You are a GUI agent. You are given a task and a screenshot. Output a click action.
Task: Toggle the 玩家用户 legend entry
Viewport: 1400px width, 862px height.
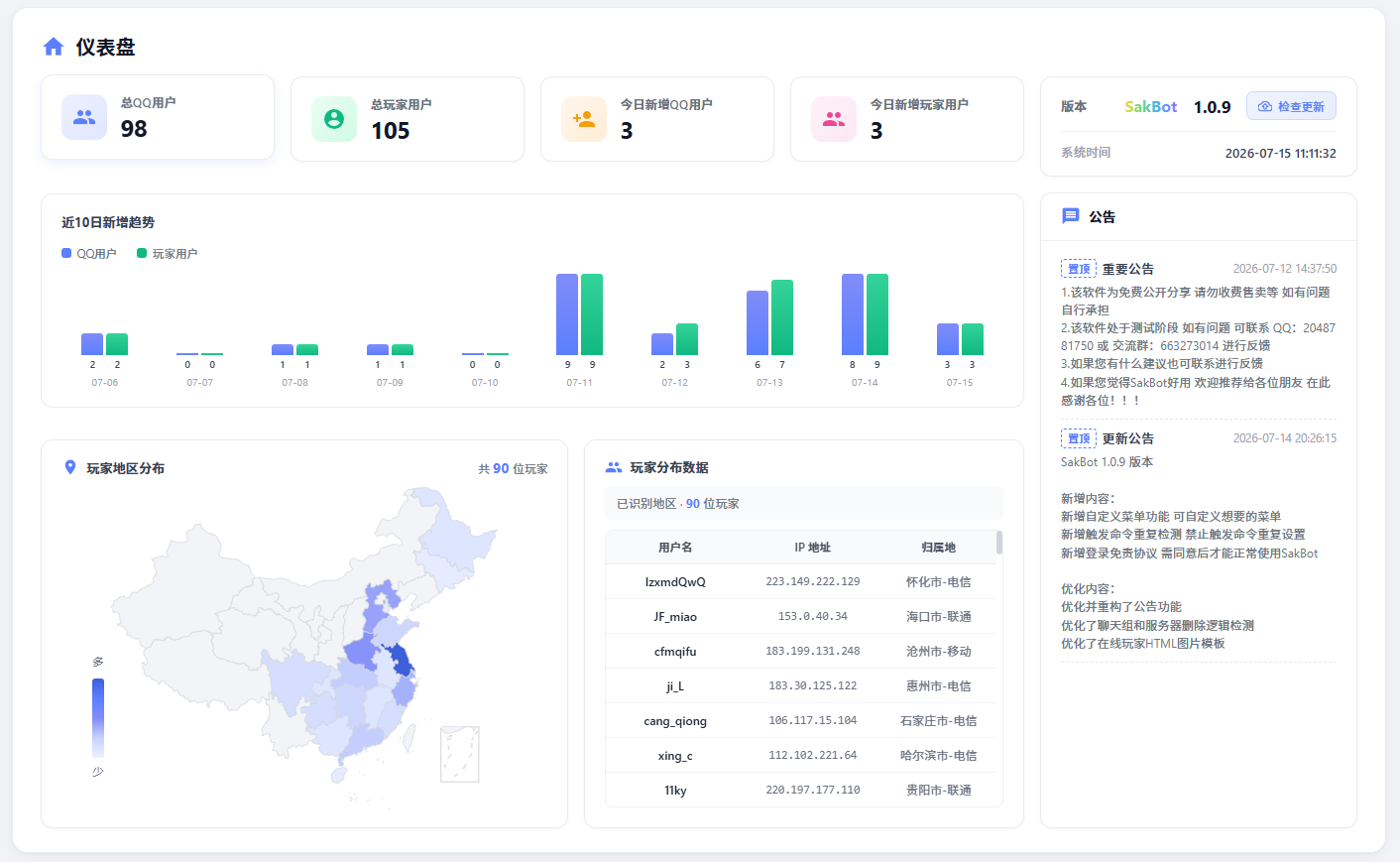[167, 254]
